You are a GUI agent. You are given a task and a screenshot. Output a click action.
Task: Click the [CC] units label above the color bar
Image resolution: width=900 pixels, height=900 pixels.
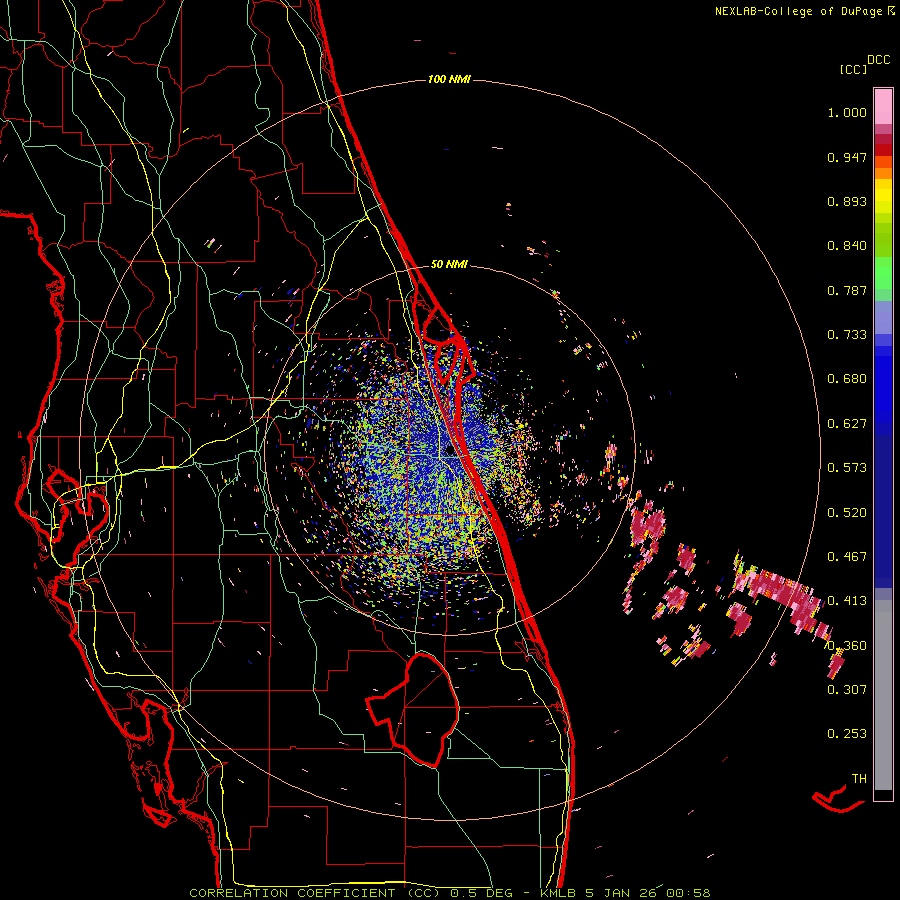pyautogui.click(x=854, y=69)
